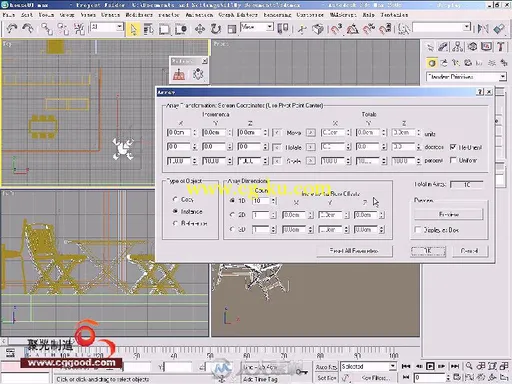Click the Mirror tool icon
This screenshot has height=384, width=512.
pos(482,29)
